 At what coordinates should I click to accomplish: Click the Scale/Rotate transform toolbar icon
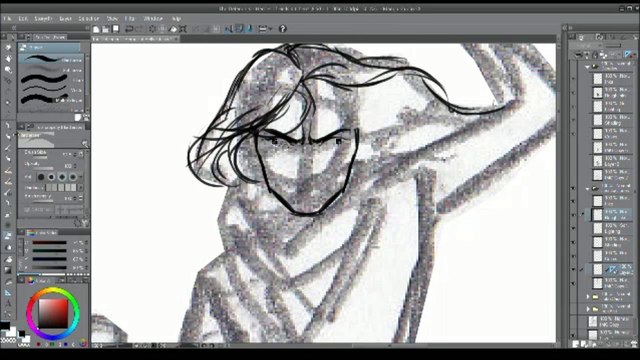(183, 29)
